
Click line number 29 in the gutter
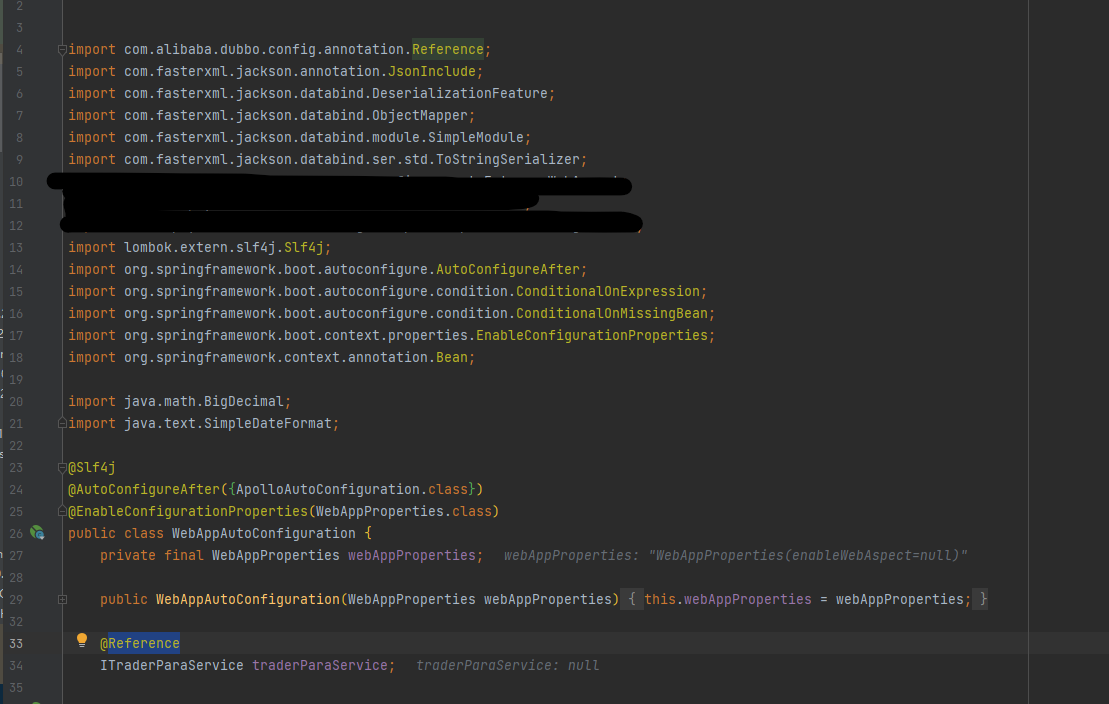[x=16, y=599]
